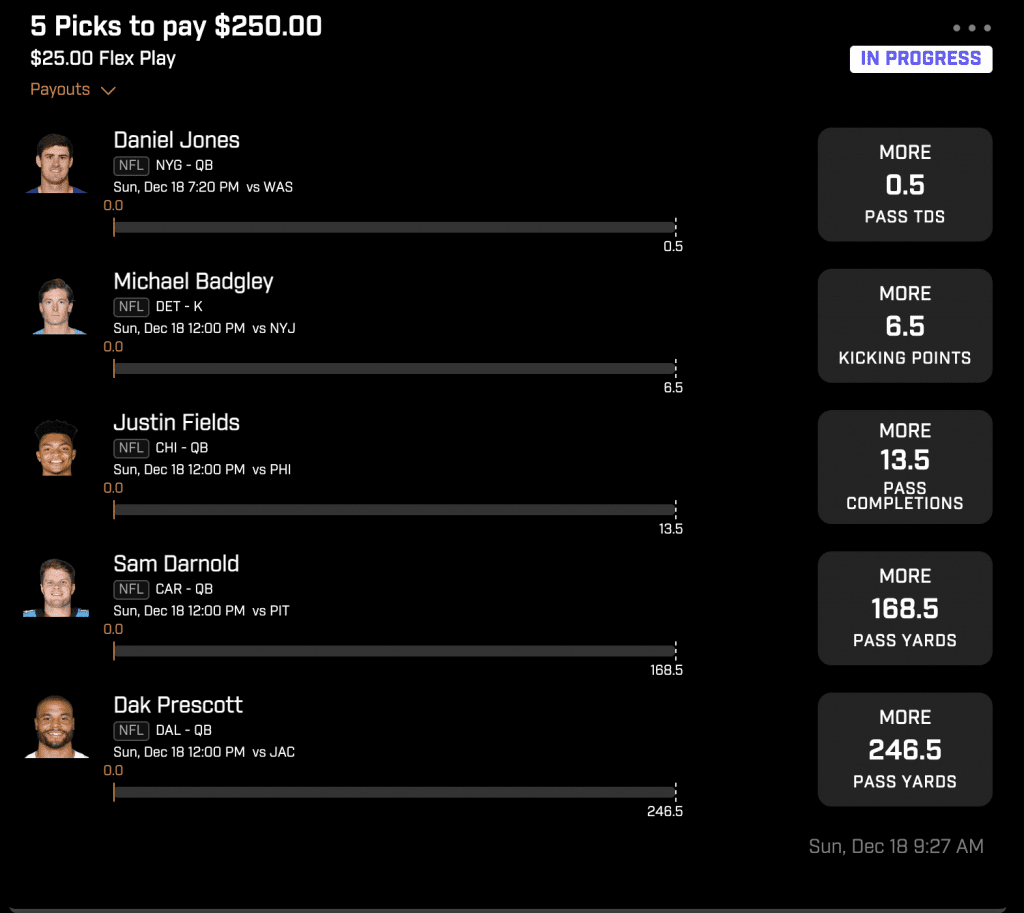1024x913 pixels.
Task: Select the MORE 6.5 Kicking Points card
Action: coord(904,325)
